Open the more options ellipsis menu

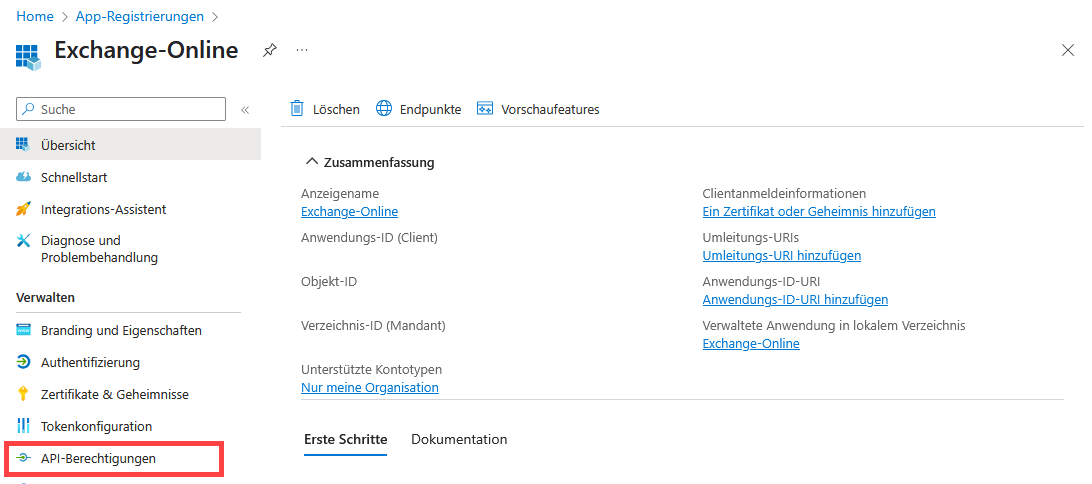(x=302, y=50)
